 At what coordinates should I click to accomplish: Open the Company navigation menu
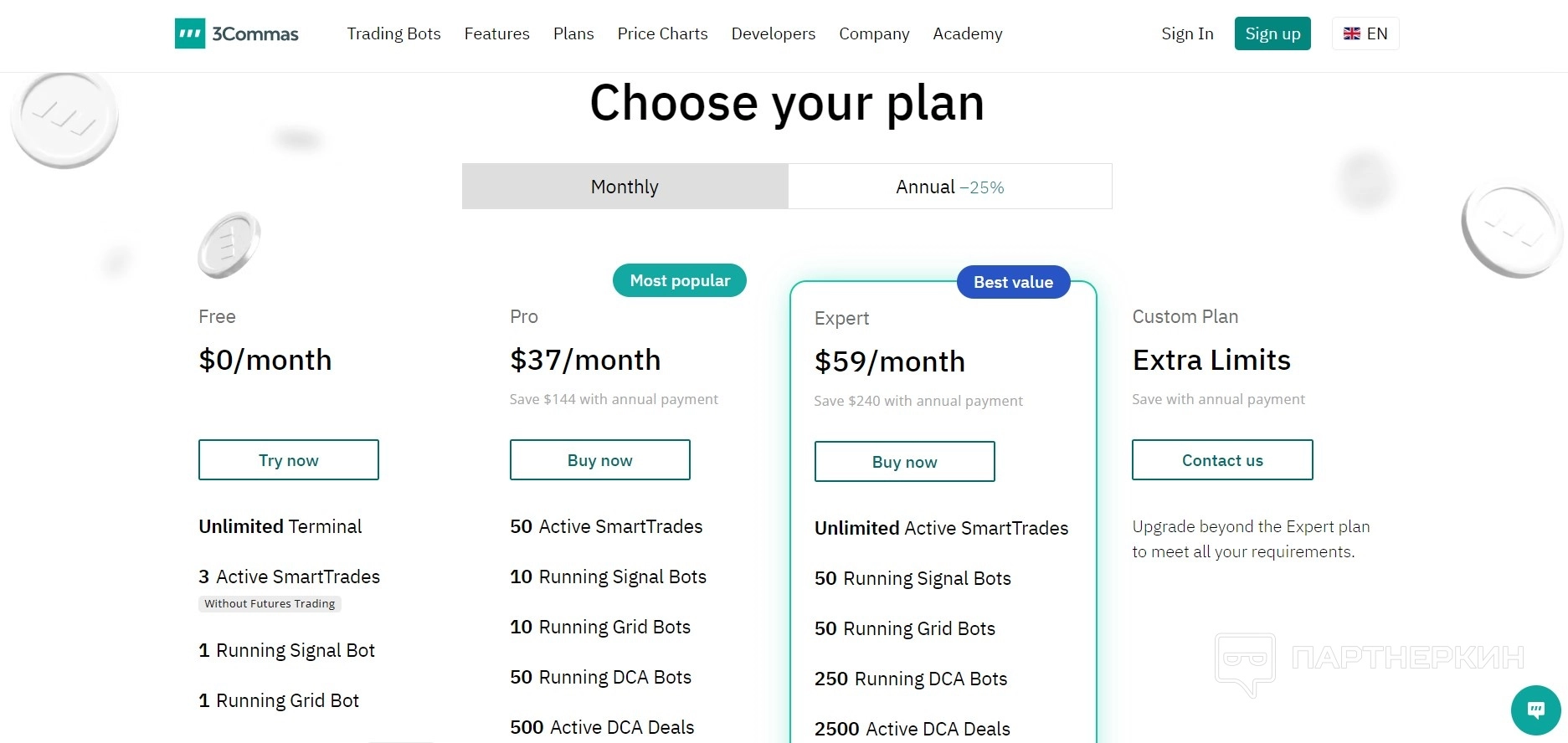click(874, 33)
